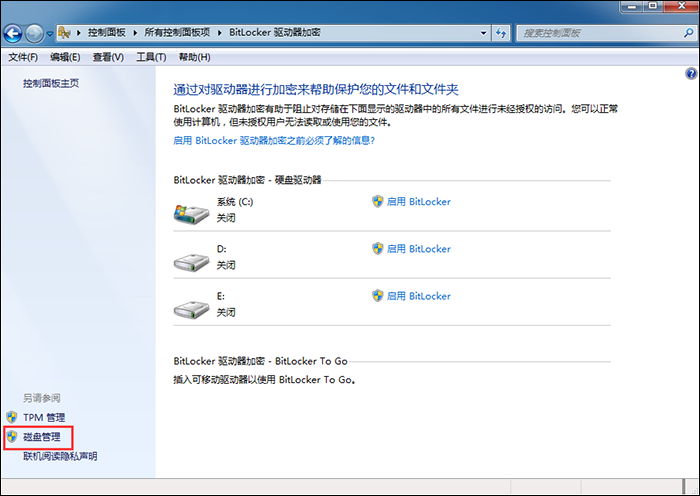Viewport: 700px width, 496px height.
Task: Click shield icon for D: 启用 BitLocker
Action: click(x=378, y=249)
